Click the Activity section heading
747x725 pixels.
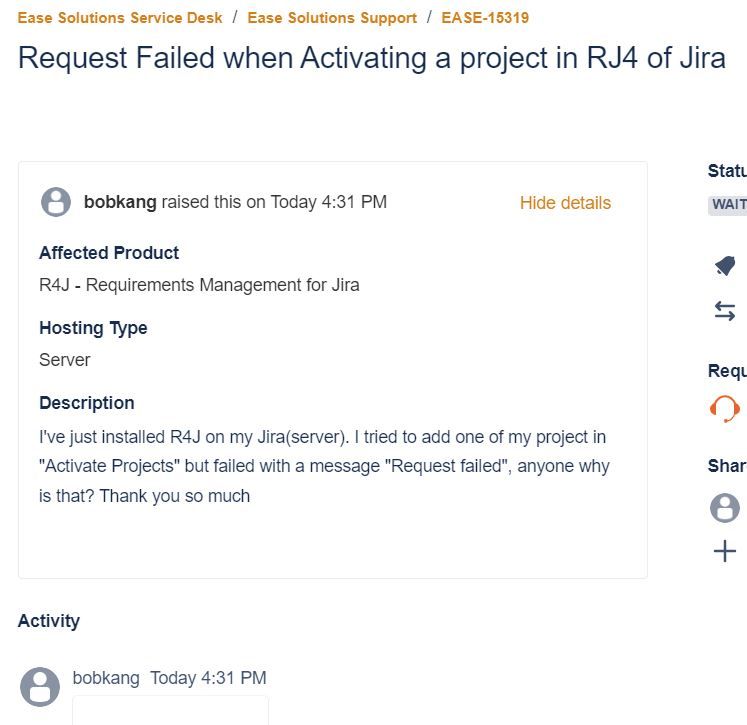[49, 621]
